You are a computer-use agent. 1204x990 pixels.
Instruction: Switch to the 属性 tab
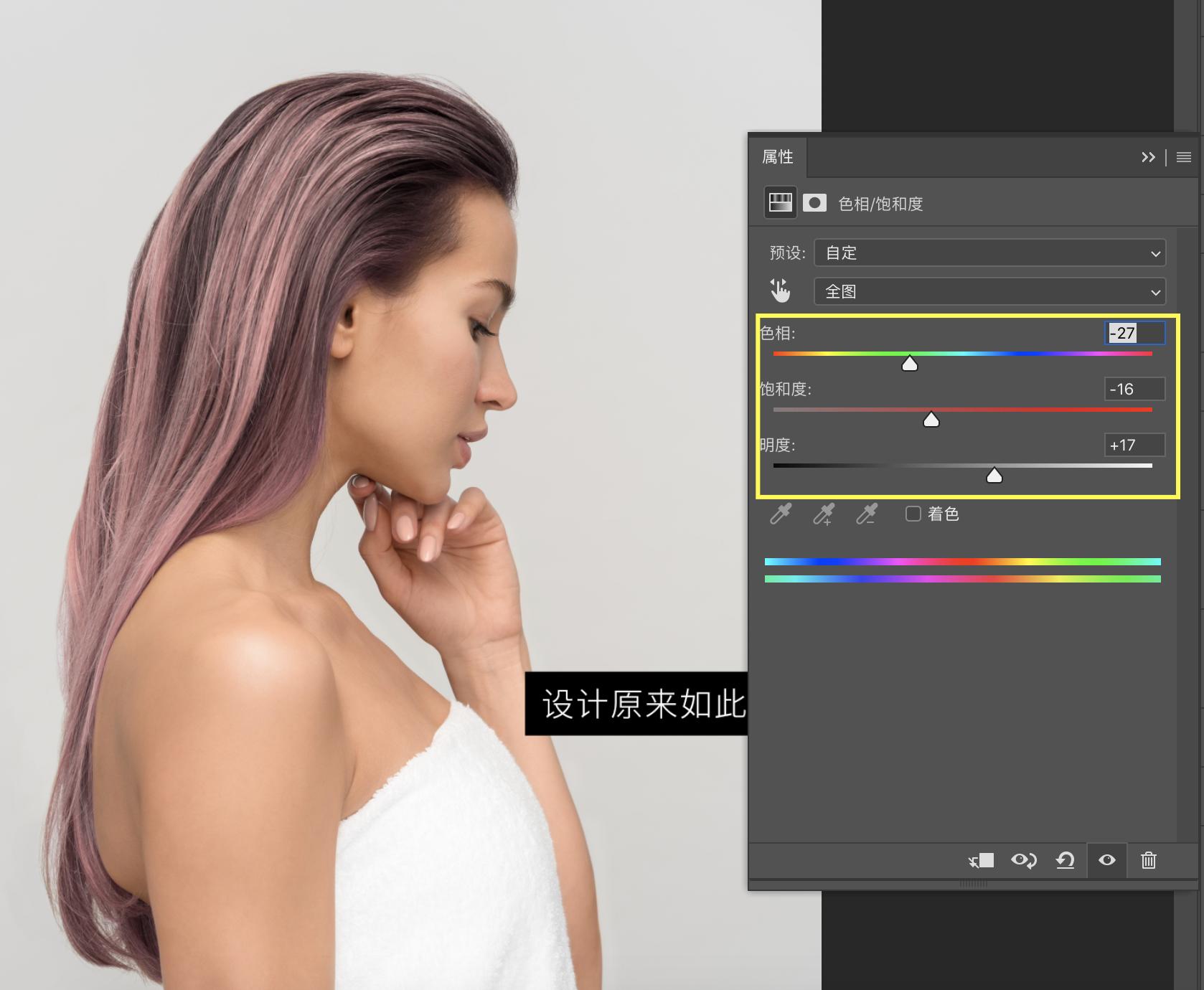click(778, 156)
